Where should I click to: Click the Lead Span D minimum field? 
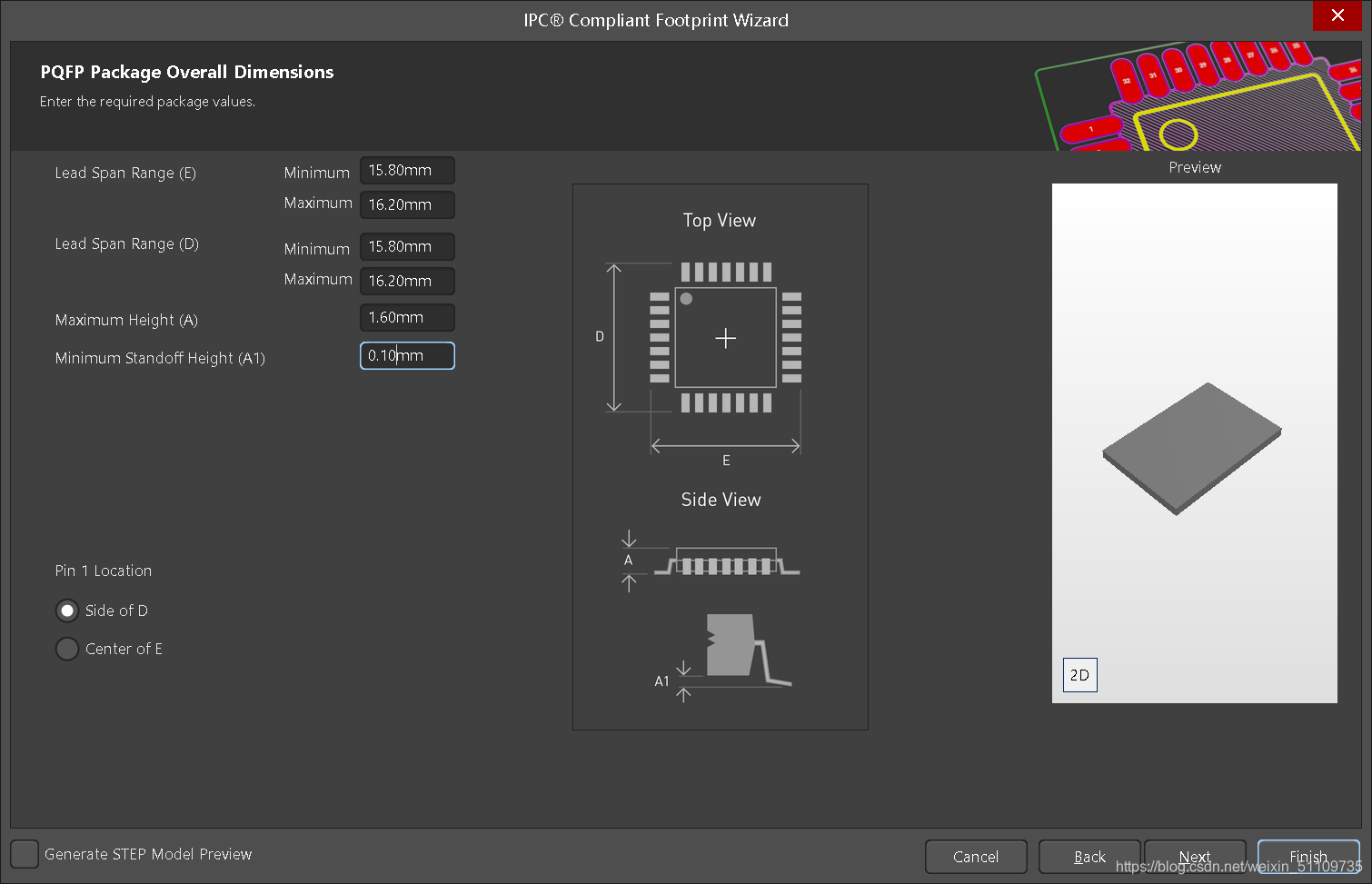[x=407, y=246]
